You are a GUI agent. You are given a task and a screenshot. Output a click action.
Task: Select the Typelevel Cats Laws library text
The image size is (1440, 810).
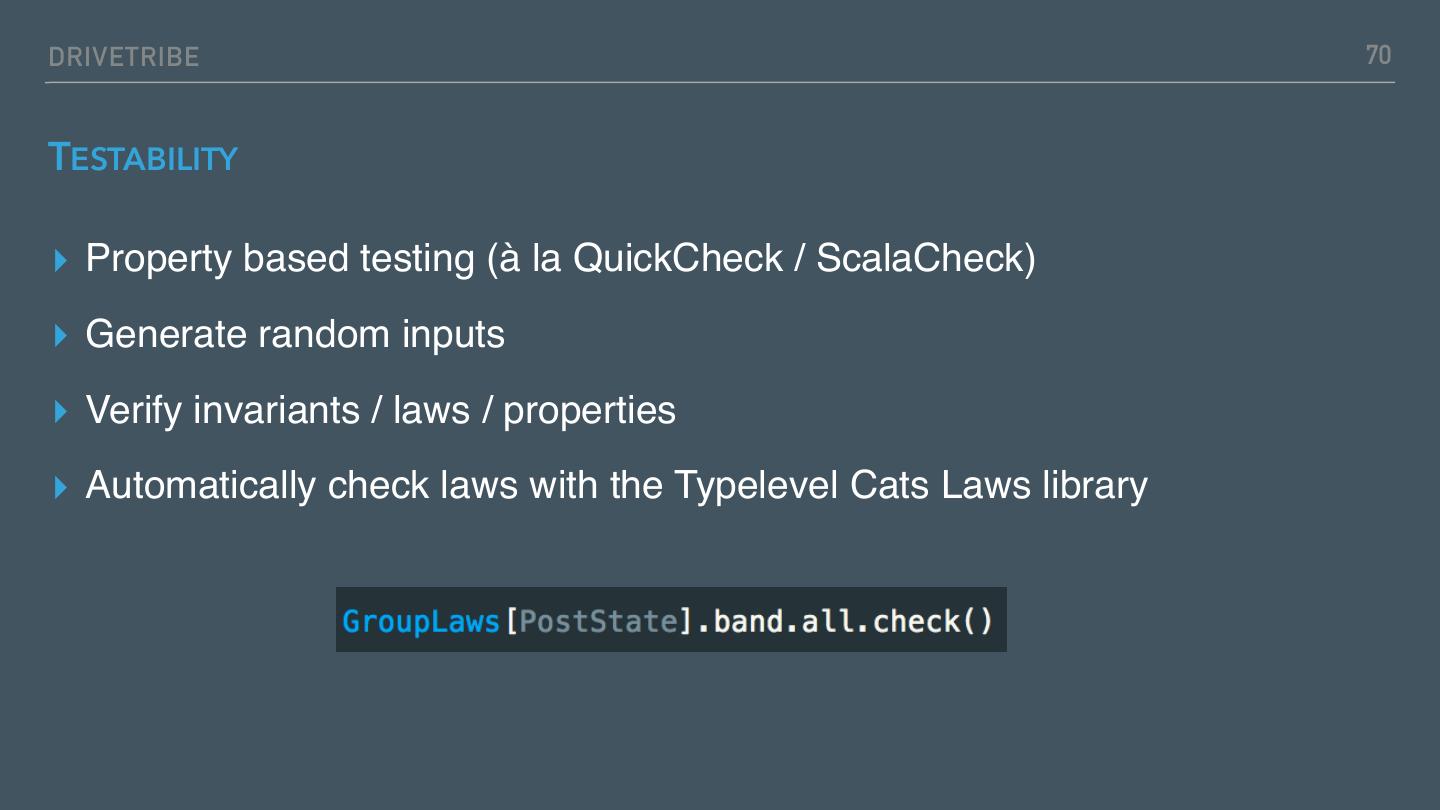pos(910,485)
